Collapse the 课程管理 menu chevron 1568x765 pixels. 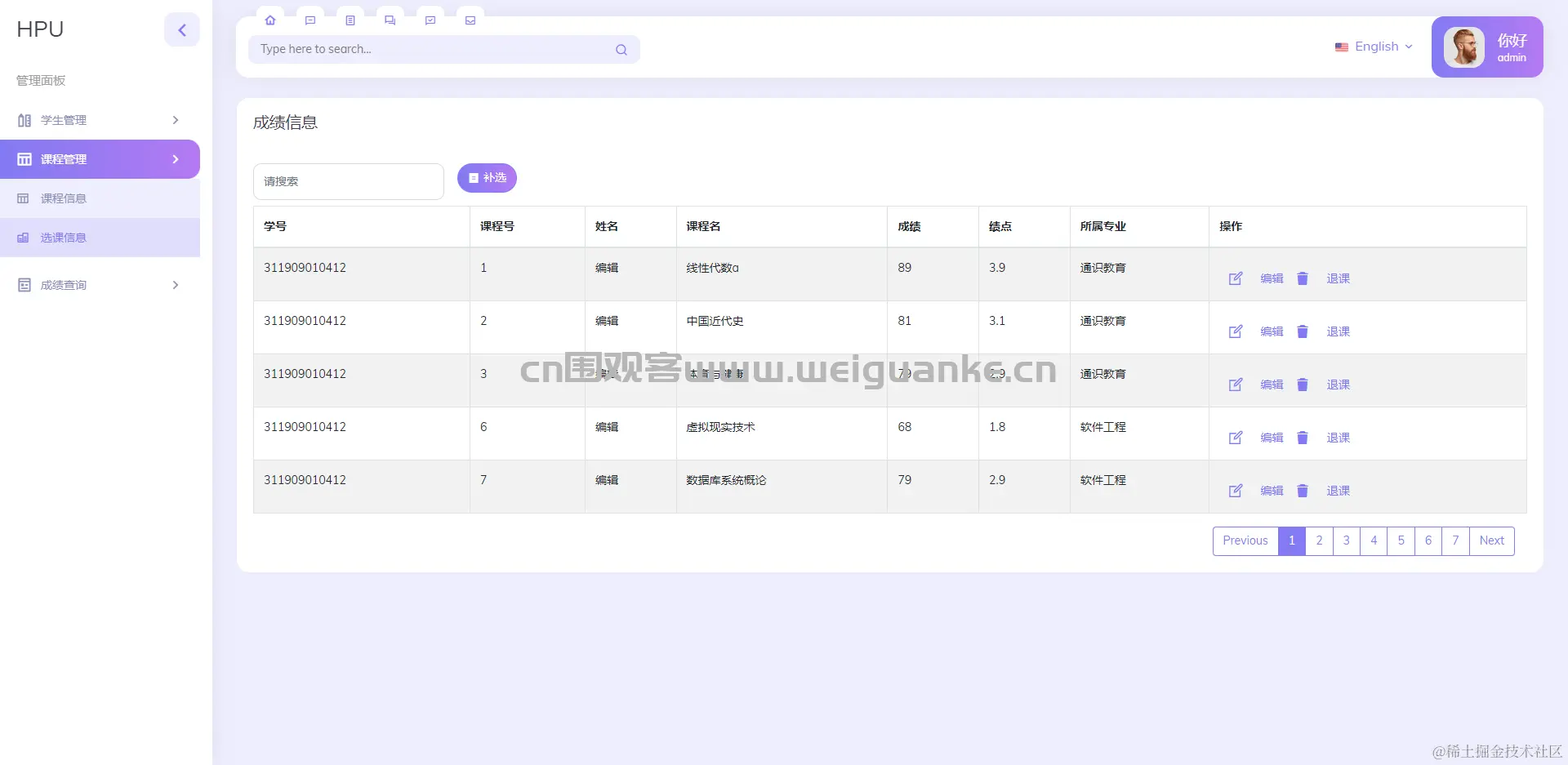pos(176,159)
